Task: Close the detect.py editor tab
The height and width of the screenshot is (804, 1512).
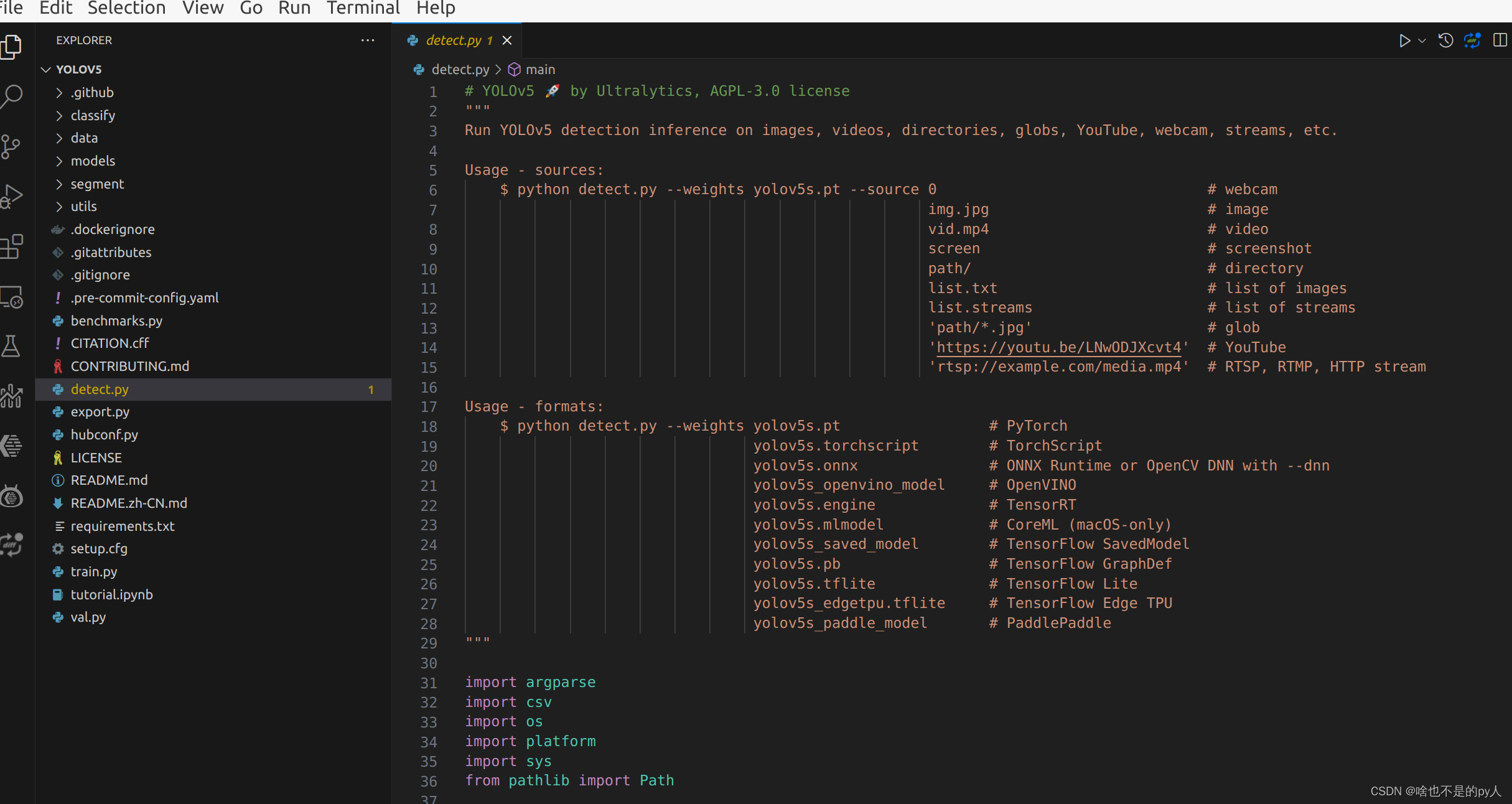Action: [507, 40]
